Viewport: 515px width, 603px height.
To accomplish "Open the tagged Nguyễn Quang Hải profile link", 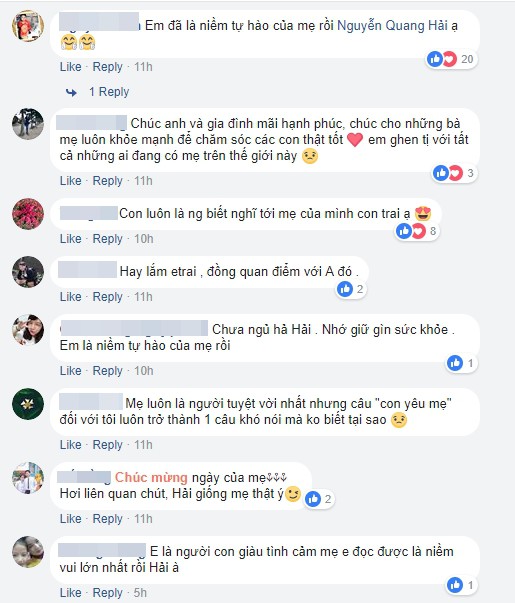I will click(x=392, y=26).
